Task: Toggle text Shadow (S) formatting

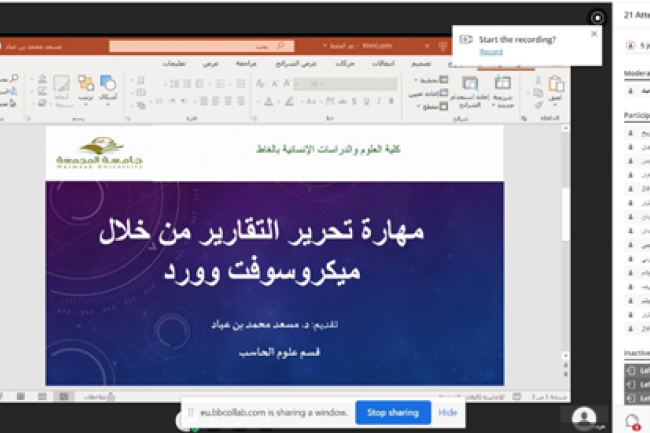Action: coord(354,101)
